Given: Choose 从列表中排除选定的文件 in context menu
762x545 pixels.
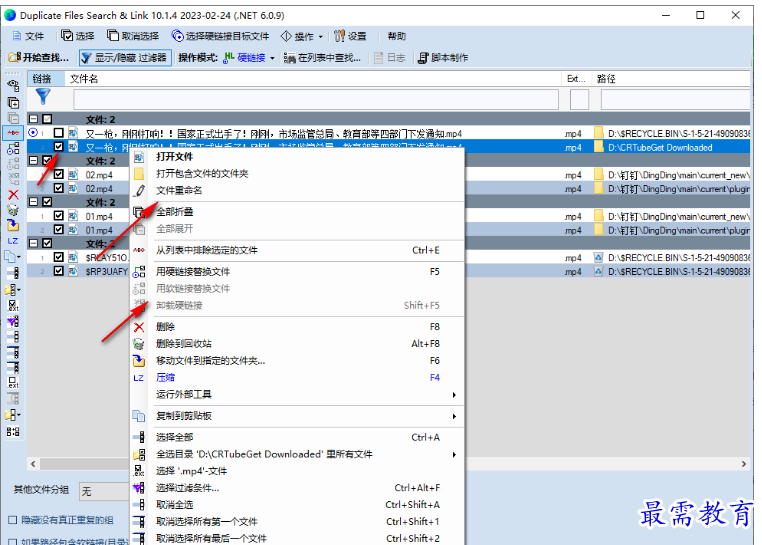Looking at the screenshot, I should tap(297, 250).
